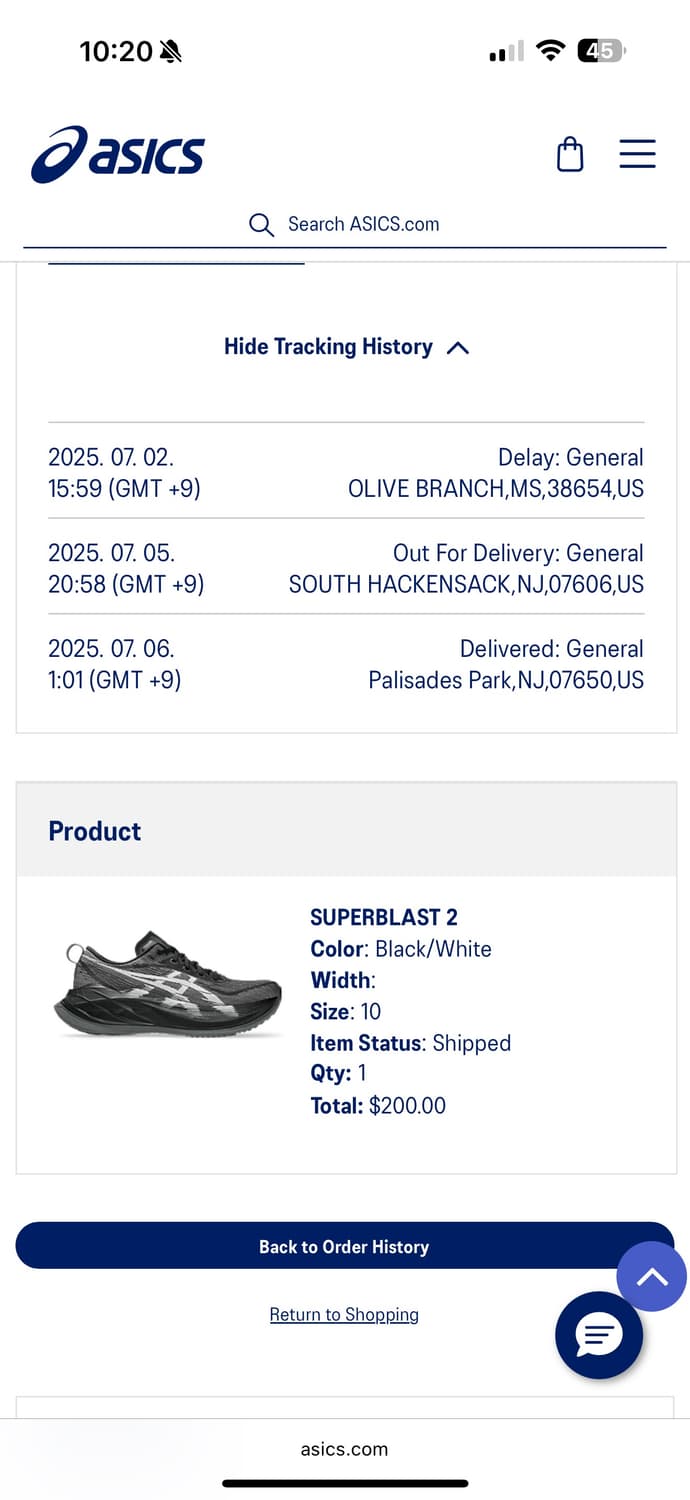Collapse via Hide Tracking History label
Image resolution: width=690 pixels, height=1500 pixels.
(x=328, y=347)
